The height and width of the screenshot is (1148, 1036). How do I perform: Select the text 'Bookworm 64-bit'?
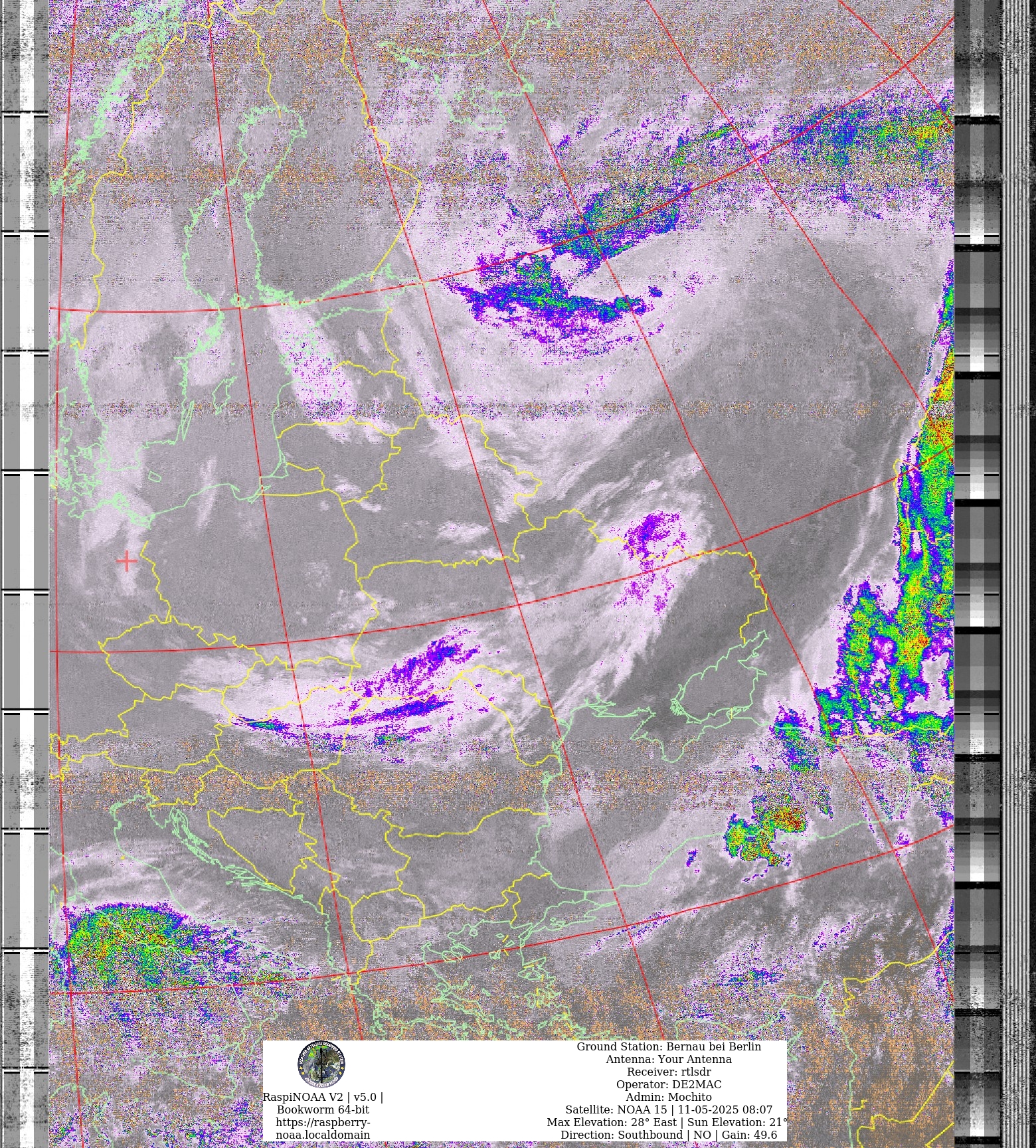pos(323,1109)
